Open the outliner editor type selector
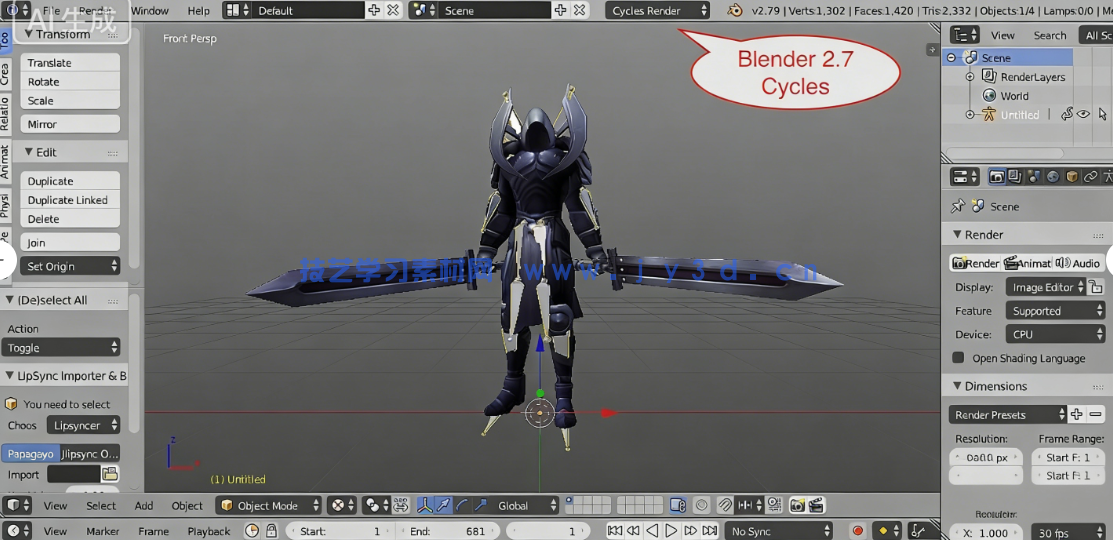1113x540 pixels. 965,35
